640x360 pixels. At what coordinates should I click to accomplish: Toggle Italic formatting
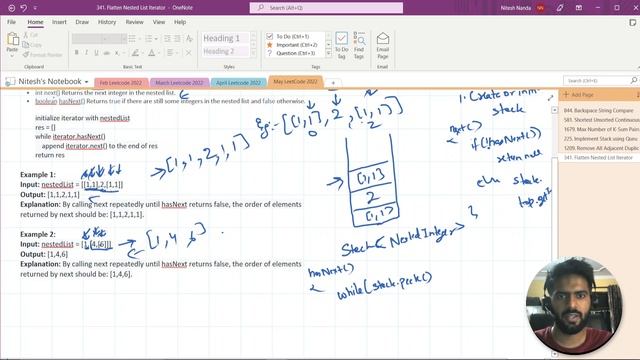coord(86,53)
